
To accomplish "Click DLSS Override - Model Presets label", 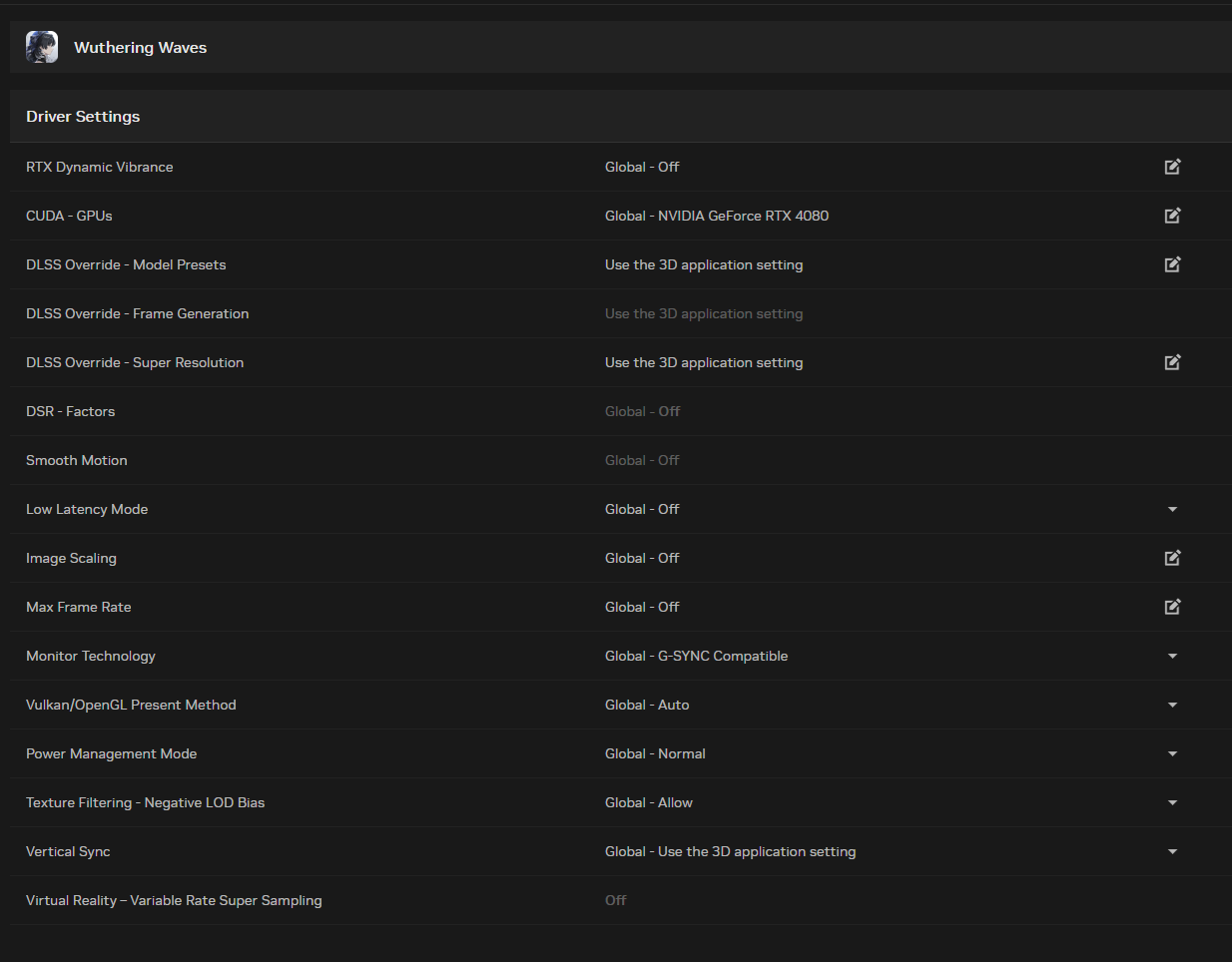I will click(126, 264).
